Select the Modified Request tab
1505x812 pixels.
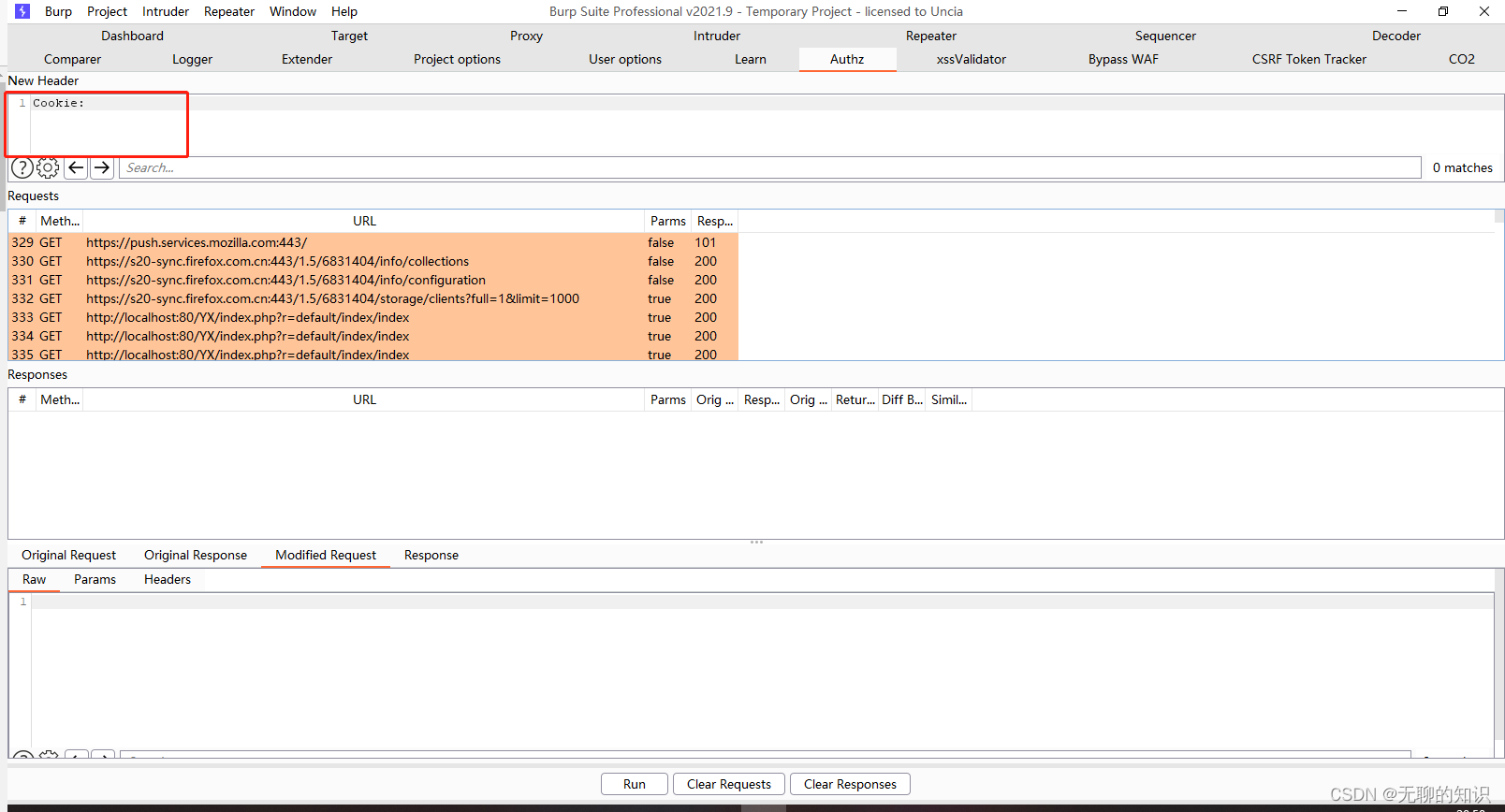pyautogui.click(x=326, y=555)
